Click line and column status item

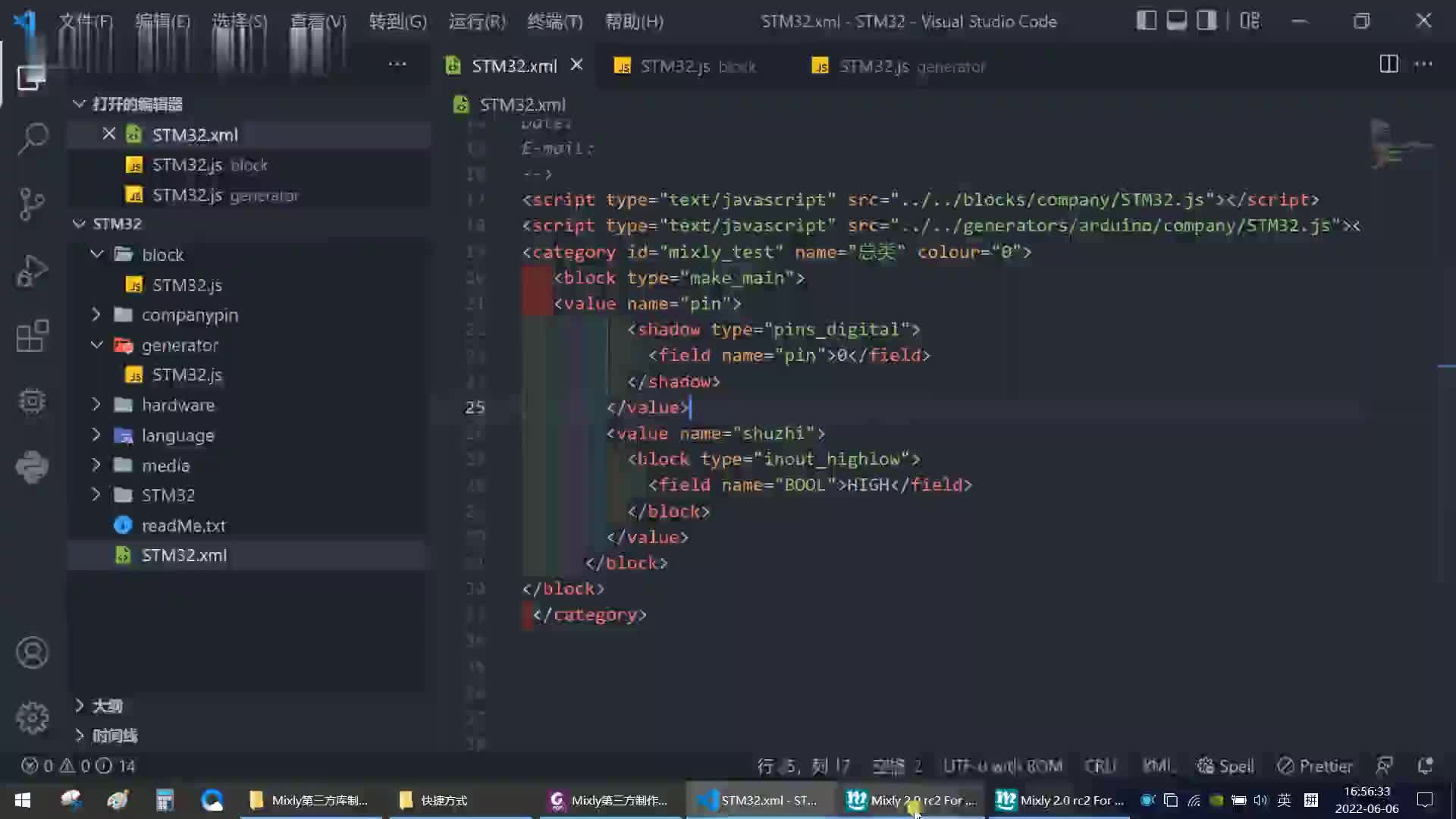click(x=804, y=766)
